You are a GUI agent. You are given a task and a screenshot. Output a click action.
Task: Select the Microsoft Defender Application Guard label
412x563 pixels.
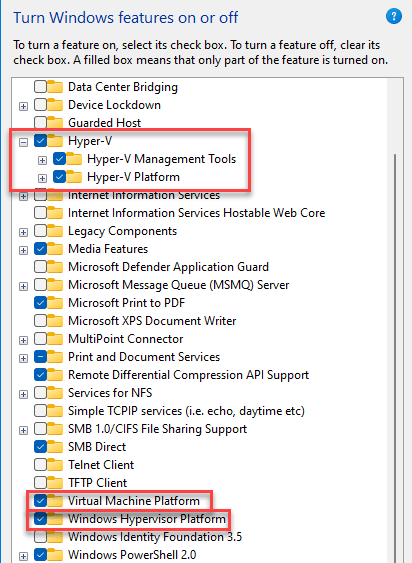click(x=168, y=267)
